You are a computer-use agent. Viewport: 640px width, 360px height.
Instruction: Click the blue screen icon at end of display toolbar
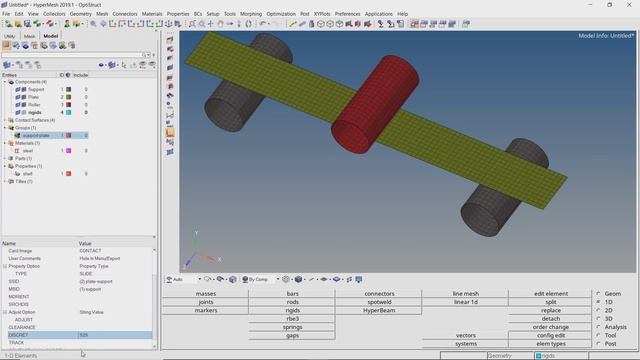pyautogui.click(x=359, y=280)
